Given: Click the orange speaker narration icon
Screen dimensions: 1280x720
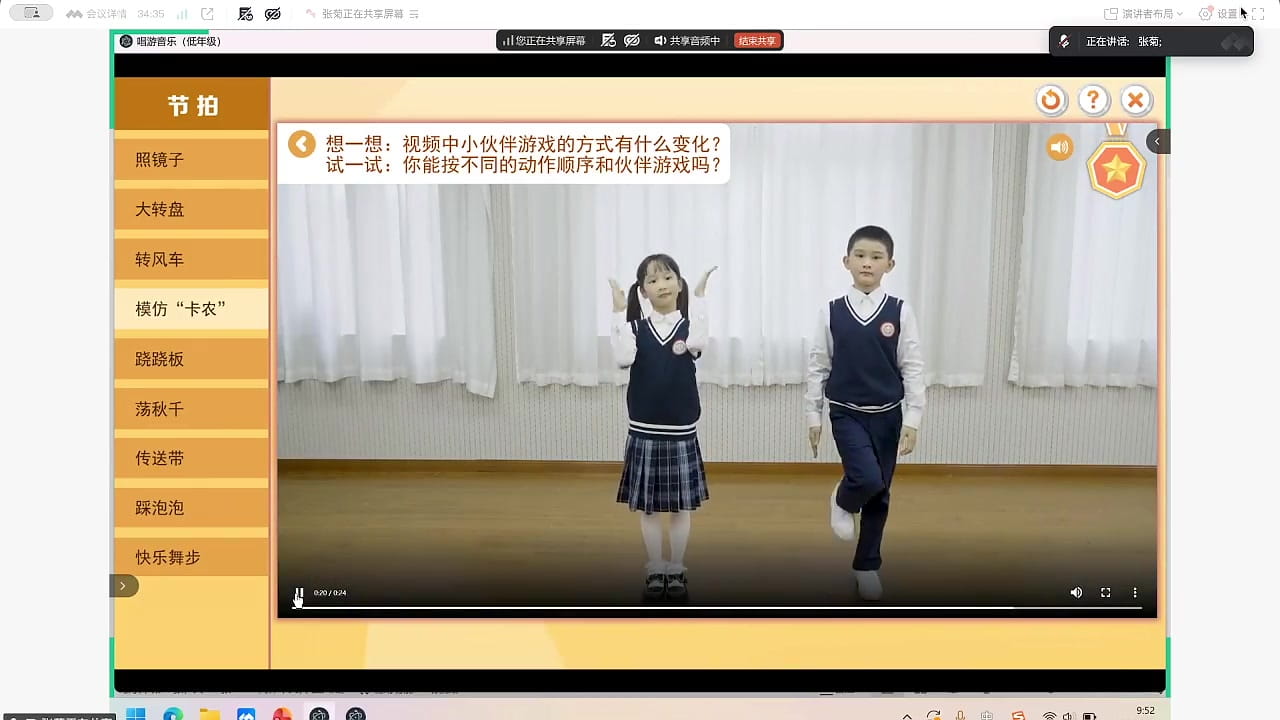Looking at the screenshot, I should pyautogui.click(x=1059, y=148).
